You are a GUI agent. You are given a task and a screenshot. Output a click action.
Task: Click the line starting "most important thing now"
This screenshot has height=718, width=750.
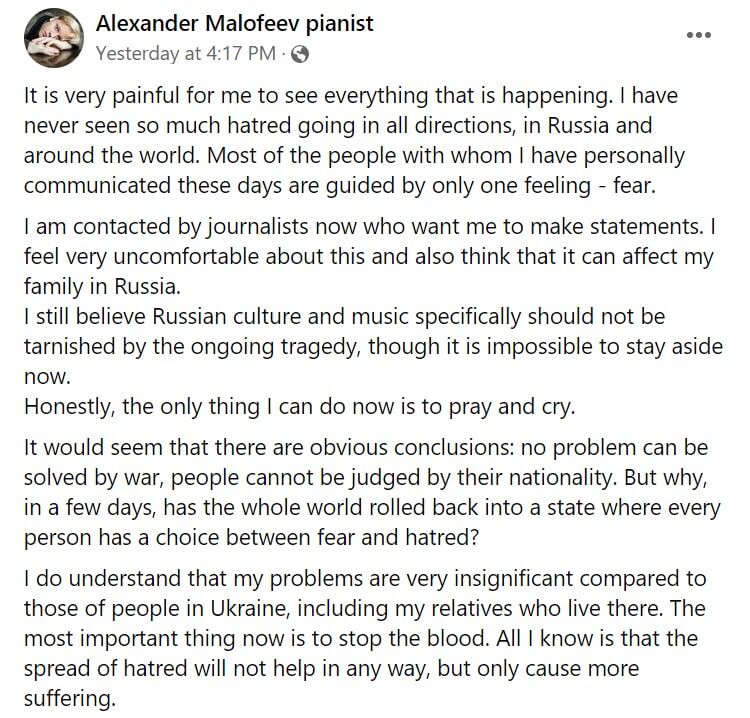[x=366, y=638]
